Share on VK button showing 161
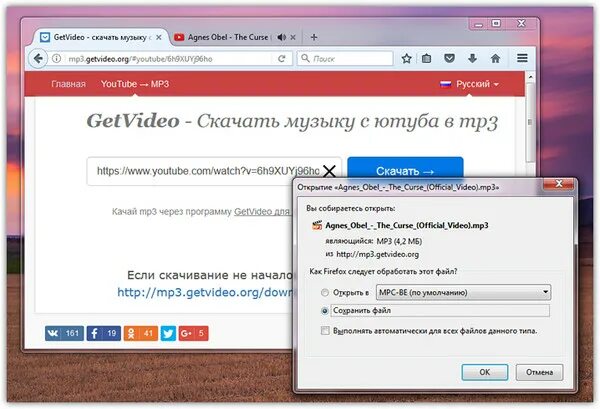Viewport: 600px width, 409px height. click(64, 333)
